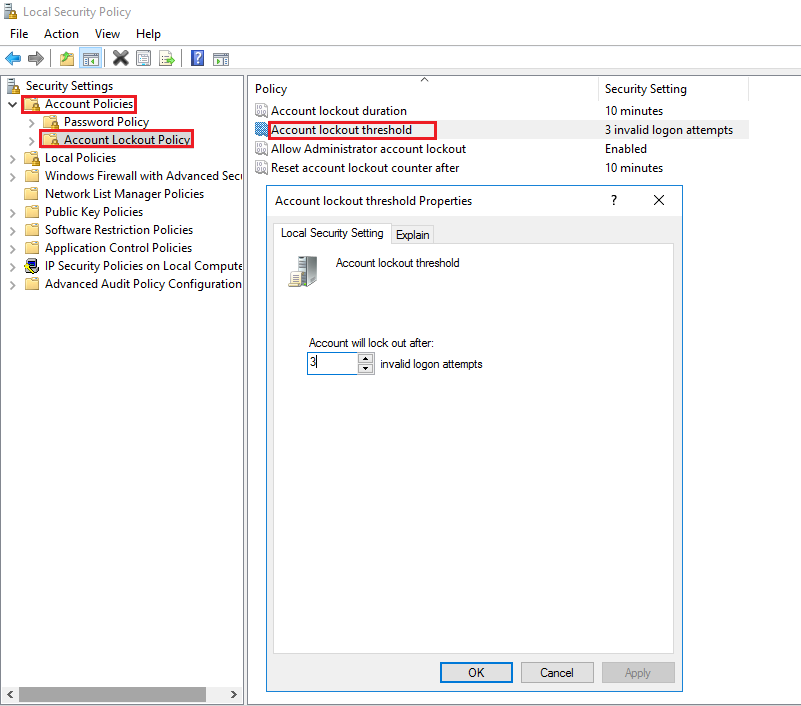Select the Account Policies tree item
Screen dimensions: 801x706
point(89,104)
